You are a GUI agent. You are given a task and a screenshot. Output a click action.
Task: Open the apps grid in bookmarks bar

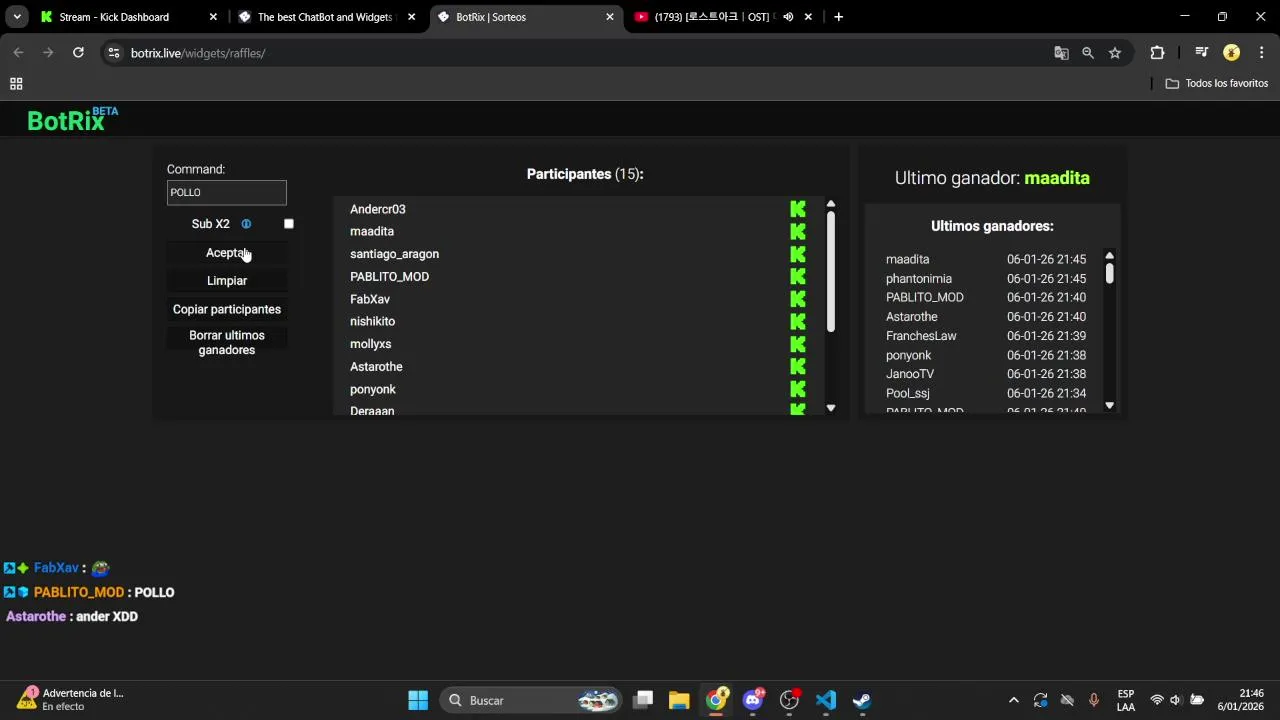(16, 84)
